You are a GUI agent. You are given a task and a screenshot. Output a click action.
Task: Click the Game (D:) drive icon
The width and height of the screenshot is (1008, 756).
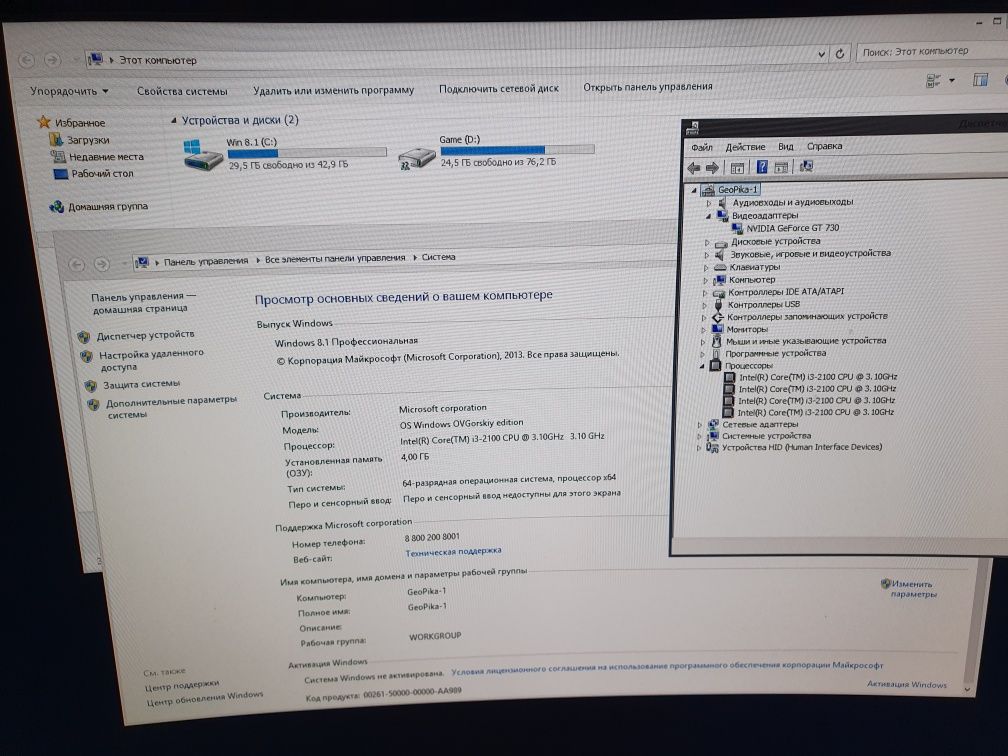point(417,157)
